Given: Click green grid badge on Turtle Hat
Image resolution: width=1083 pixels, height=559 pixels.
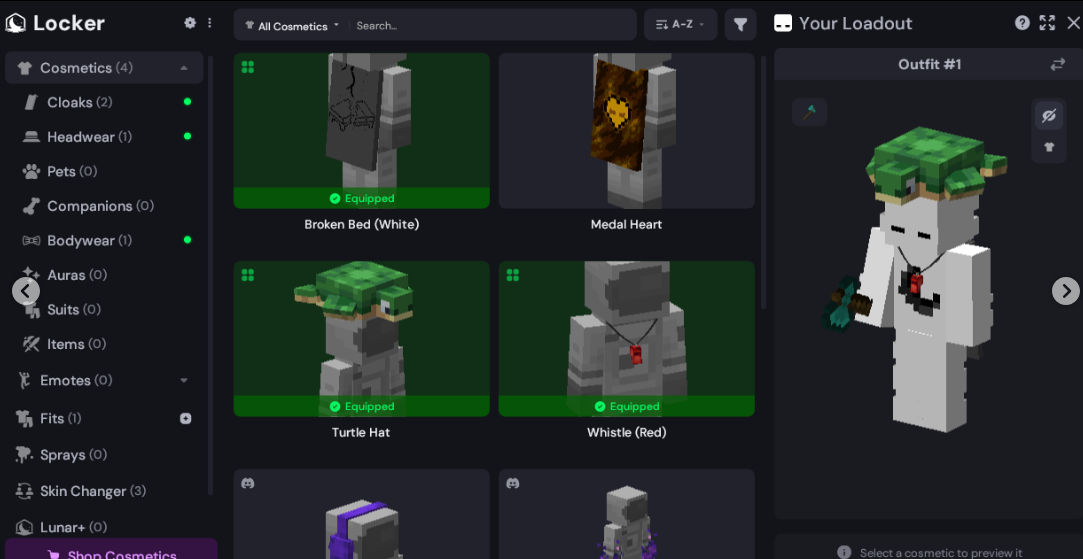Looking at the screenshot, I should pyautogui.click(x=248, y=275).
